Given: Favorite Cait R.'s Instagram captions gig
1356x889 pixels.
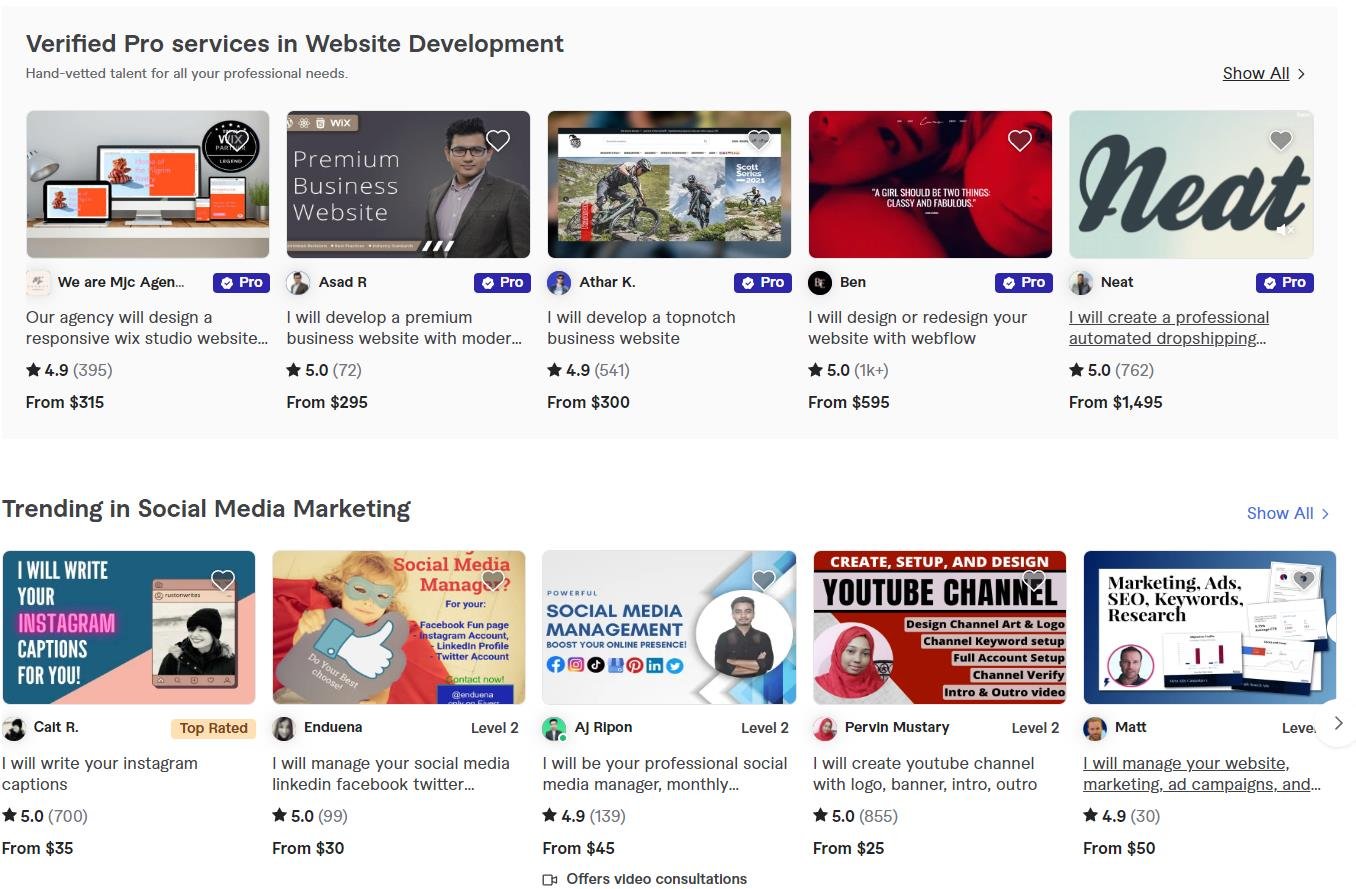Looking at the screenshot, I should pos(223,580).
